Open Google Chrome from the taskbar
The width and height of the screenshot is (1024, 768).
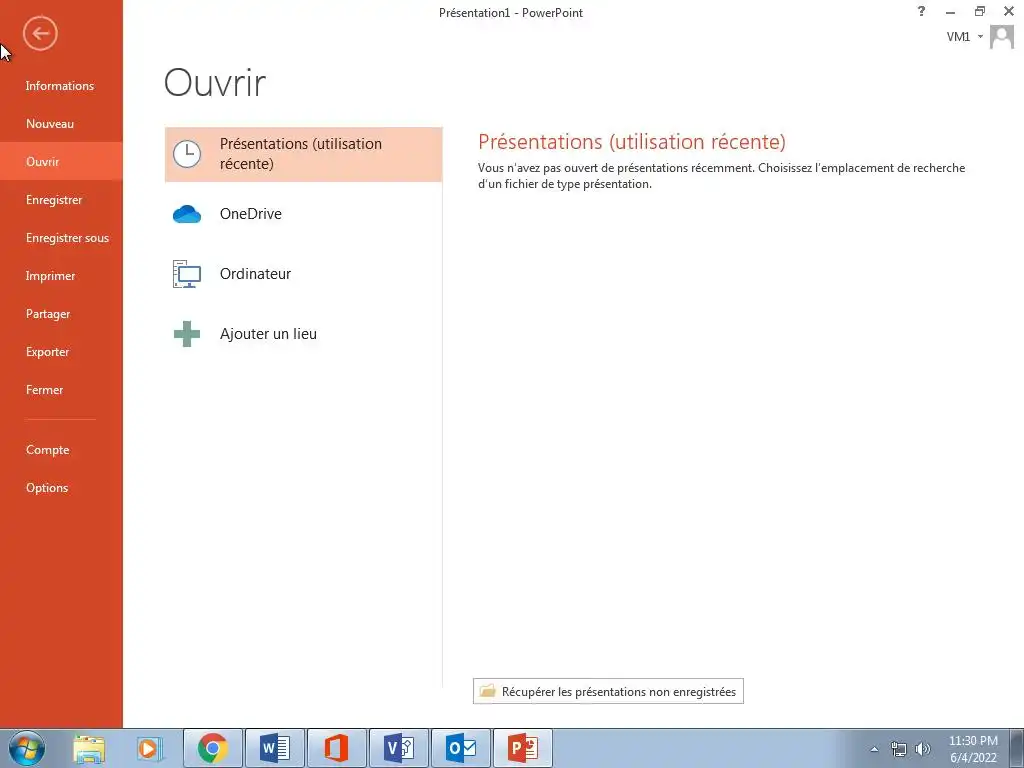click(x=212, y=748)
